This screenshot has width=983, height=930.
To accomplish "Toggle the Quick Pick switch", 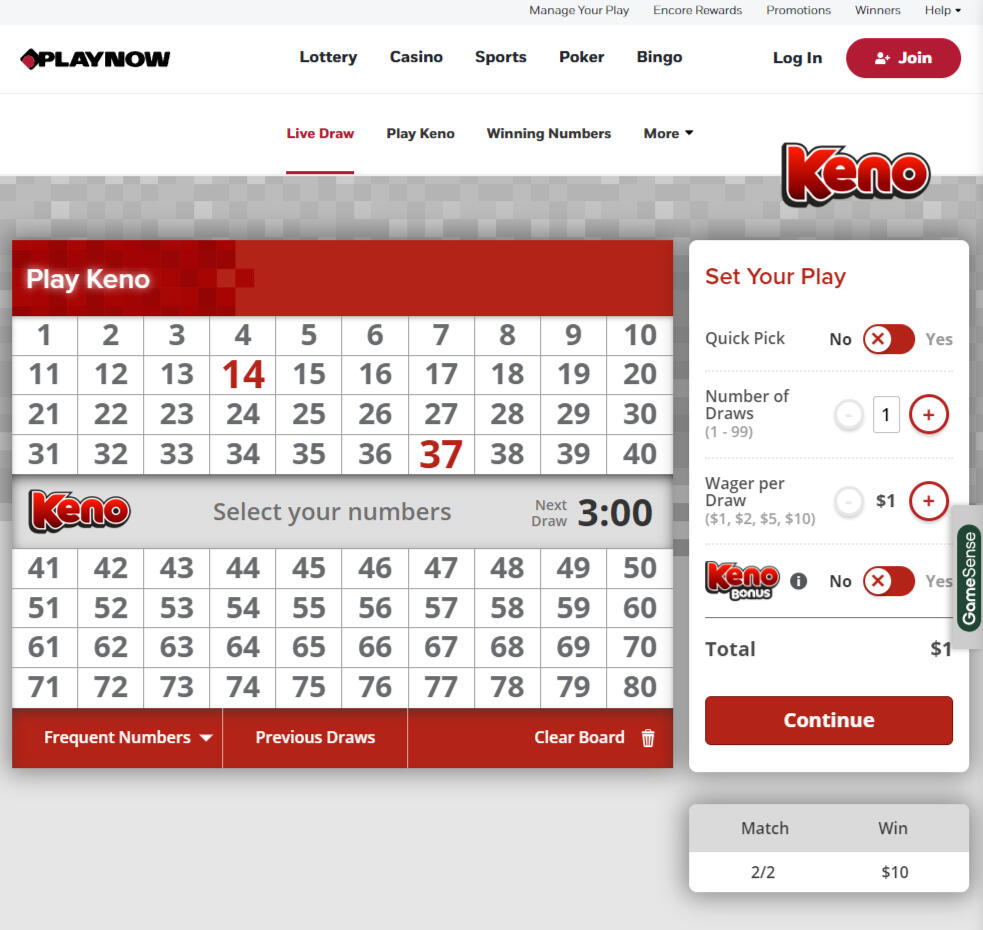I will pyautogui.click(x=888, y=339).
